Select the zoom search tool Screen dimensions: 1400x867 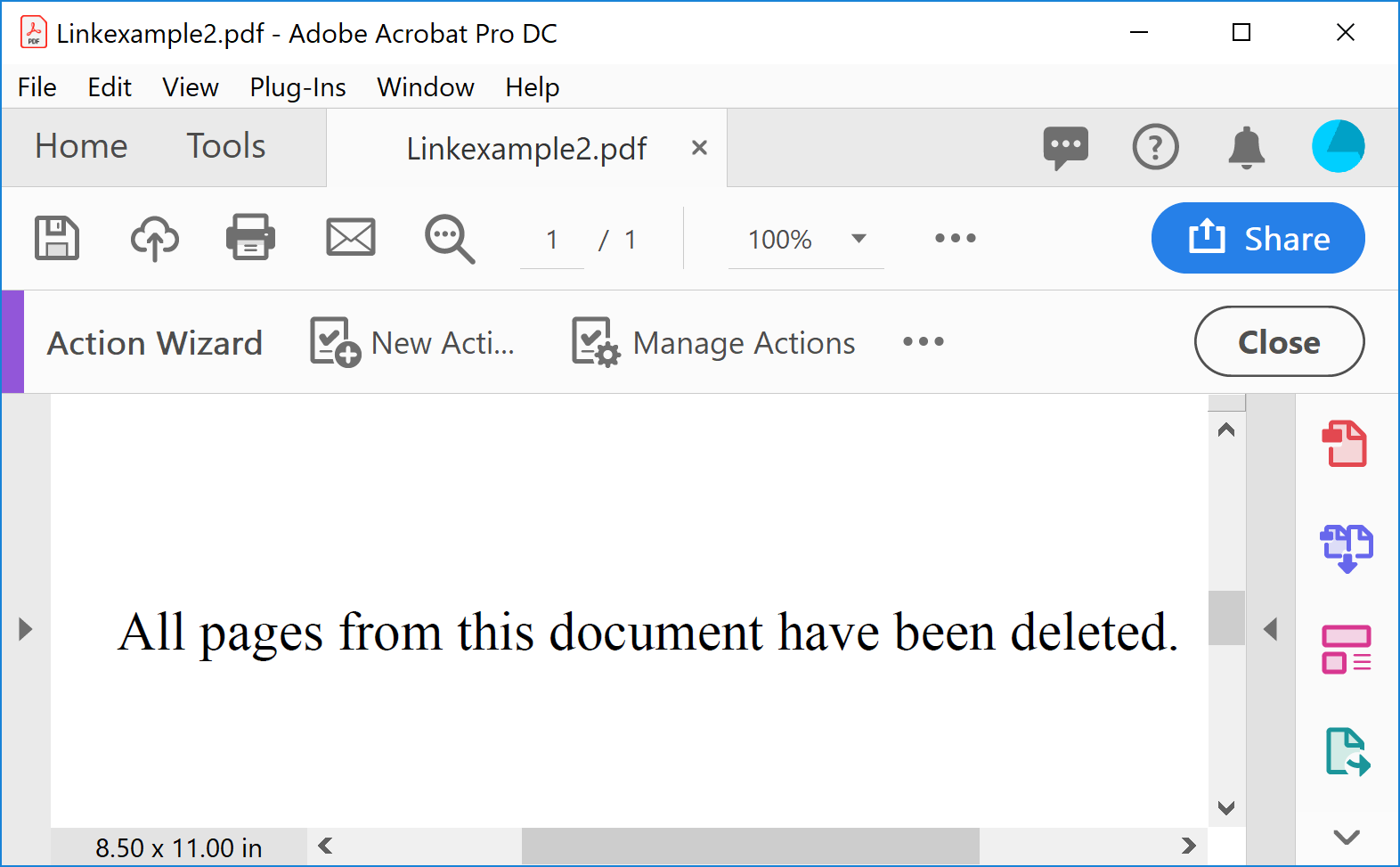[x=448, y=238]
